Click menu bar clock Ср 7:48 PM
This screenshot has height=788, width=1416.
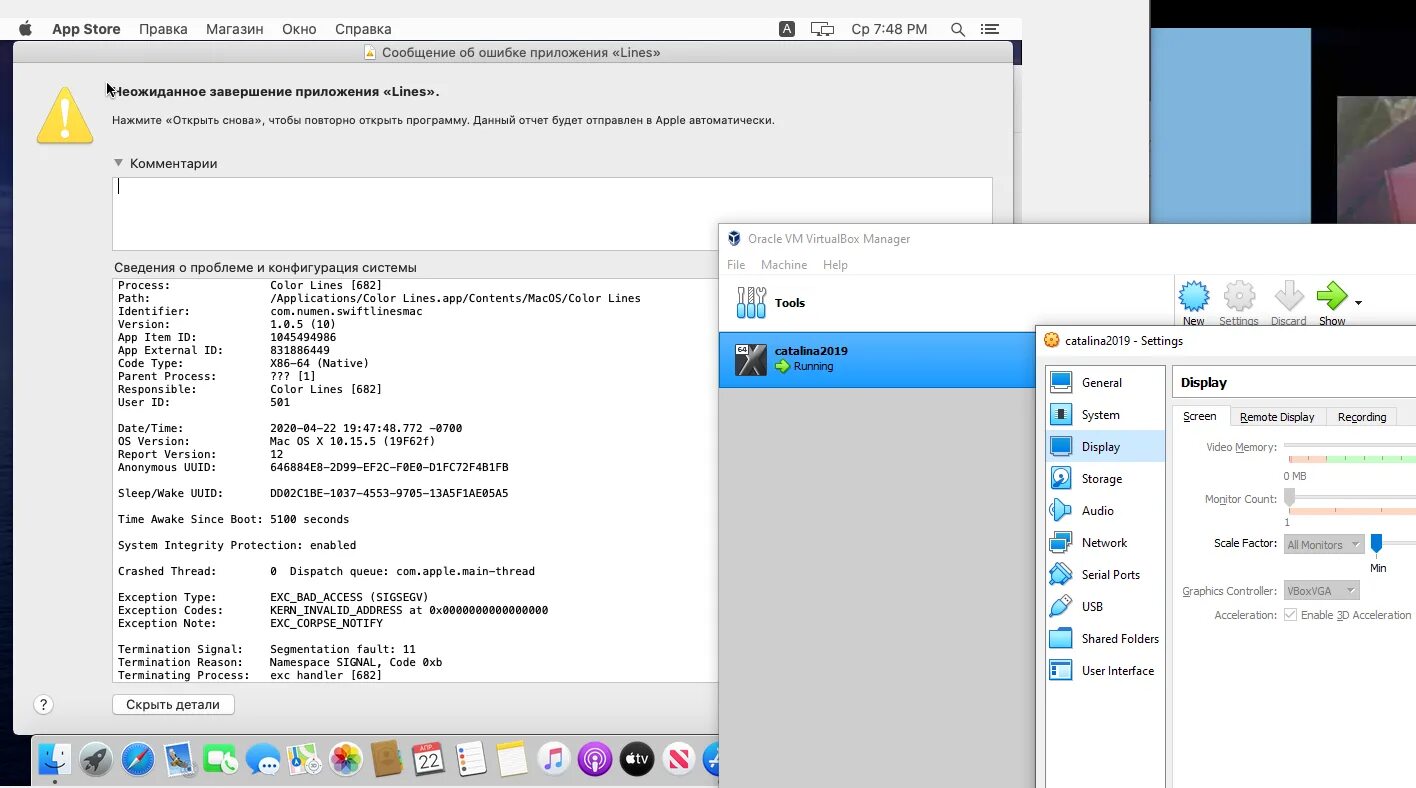tap(889, 29)
